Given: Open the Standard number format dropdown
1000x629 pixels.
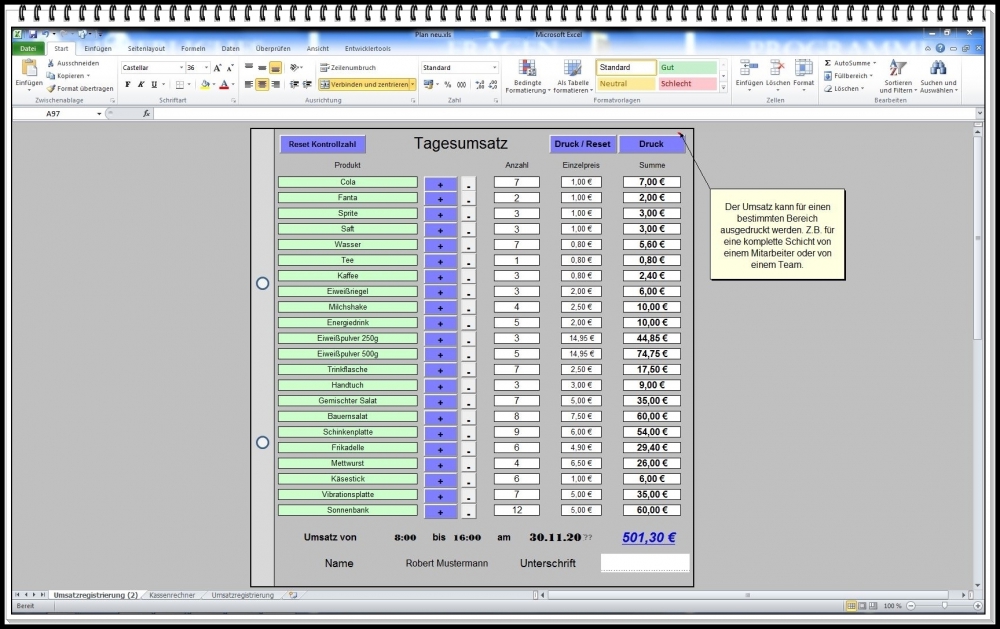Looking at the screenshot, I should click(x=496, y=66).
